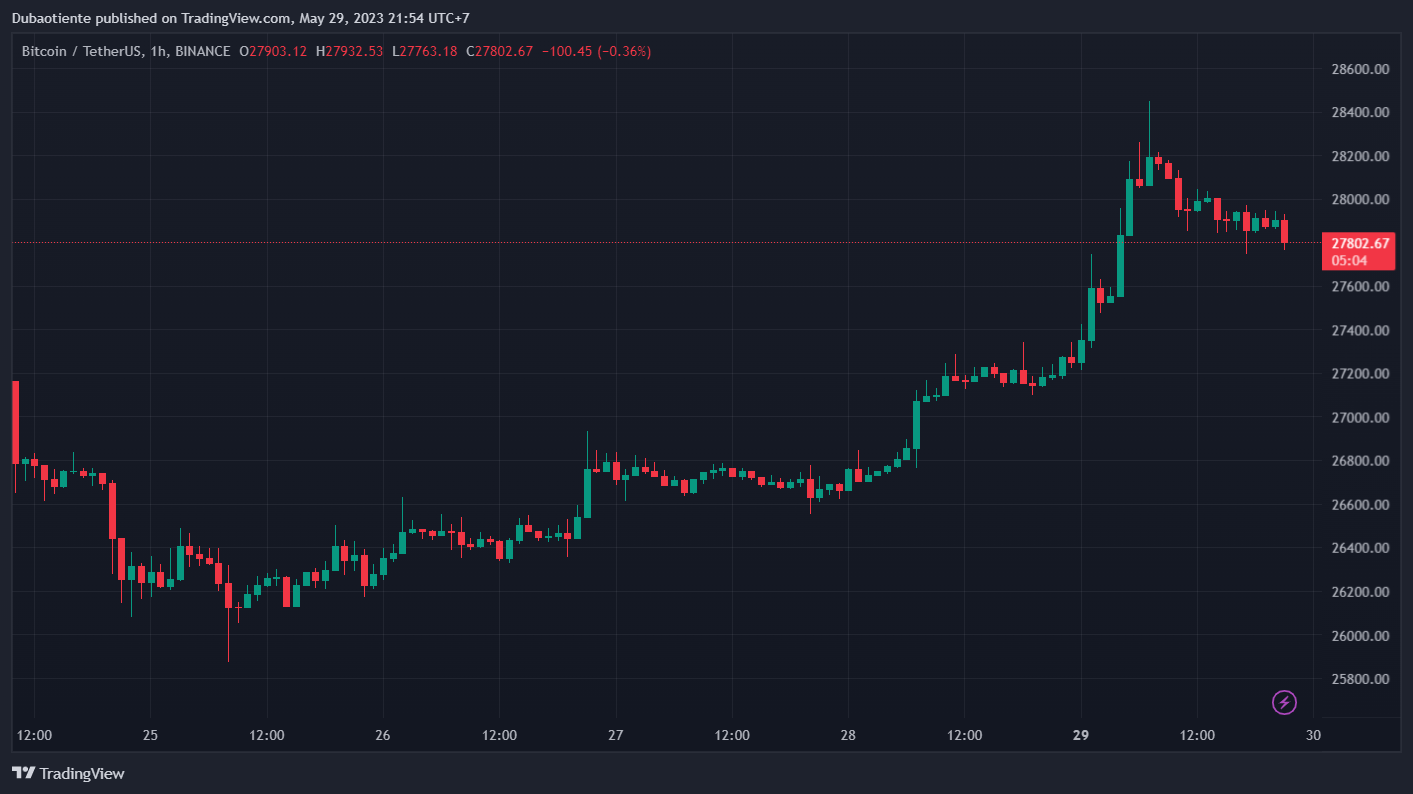
Task: Click the Low value L27763.18
Action: 424,51
